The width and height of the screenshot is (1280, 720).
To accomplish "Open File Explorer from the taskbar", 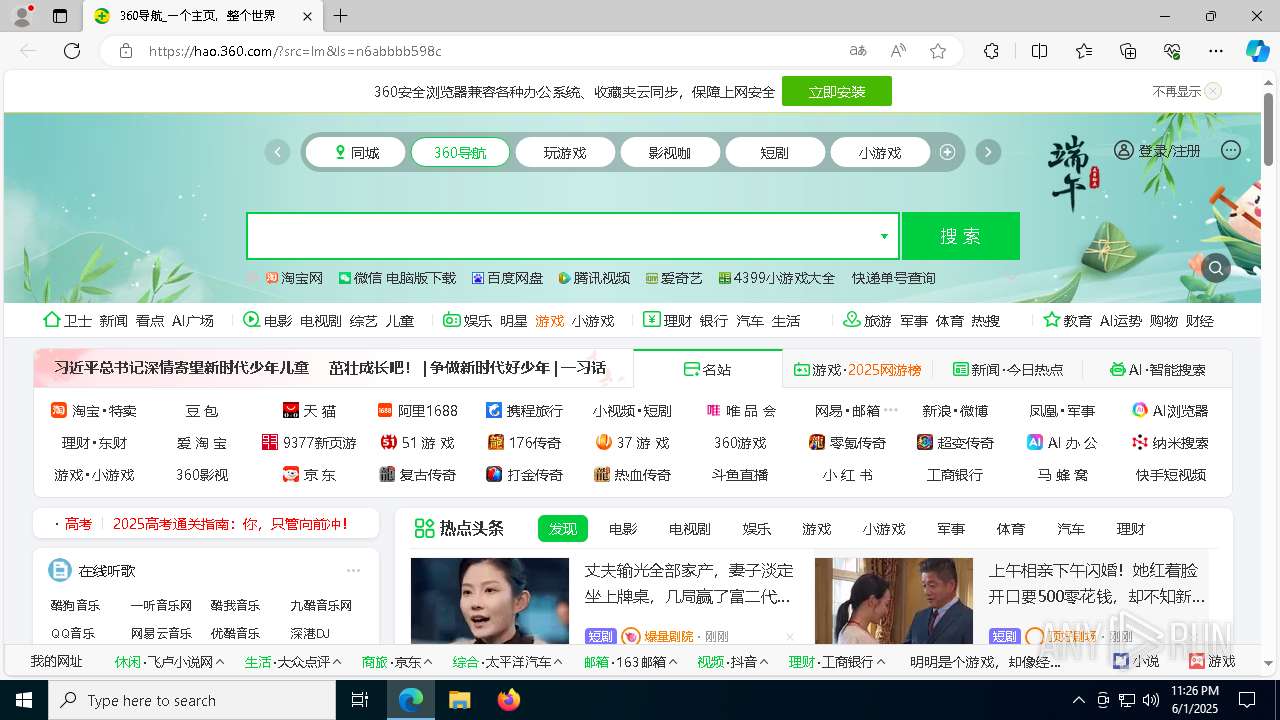I will 460,700.
